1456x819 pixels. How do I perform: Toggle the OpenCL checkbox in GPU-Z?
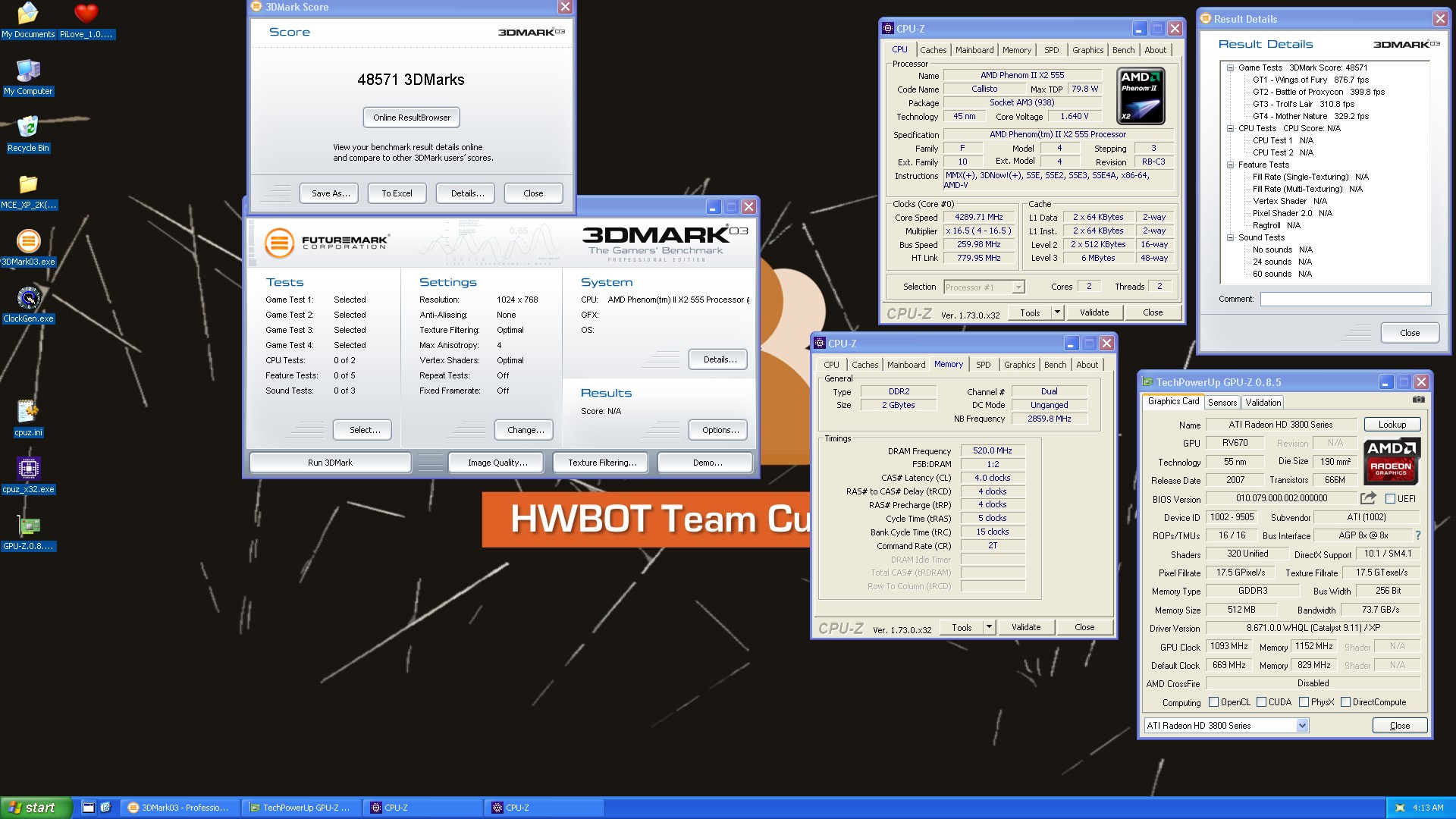(1213, 702)
